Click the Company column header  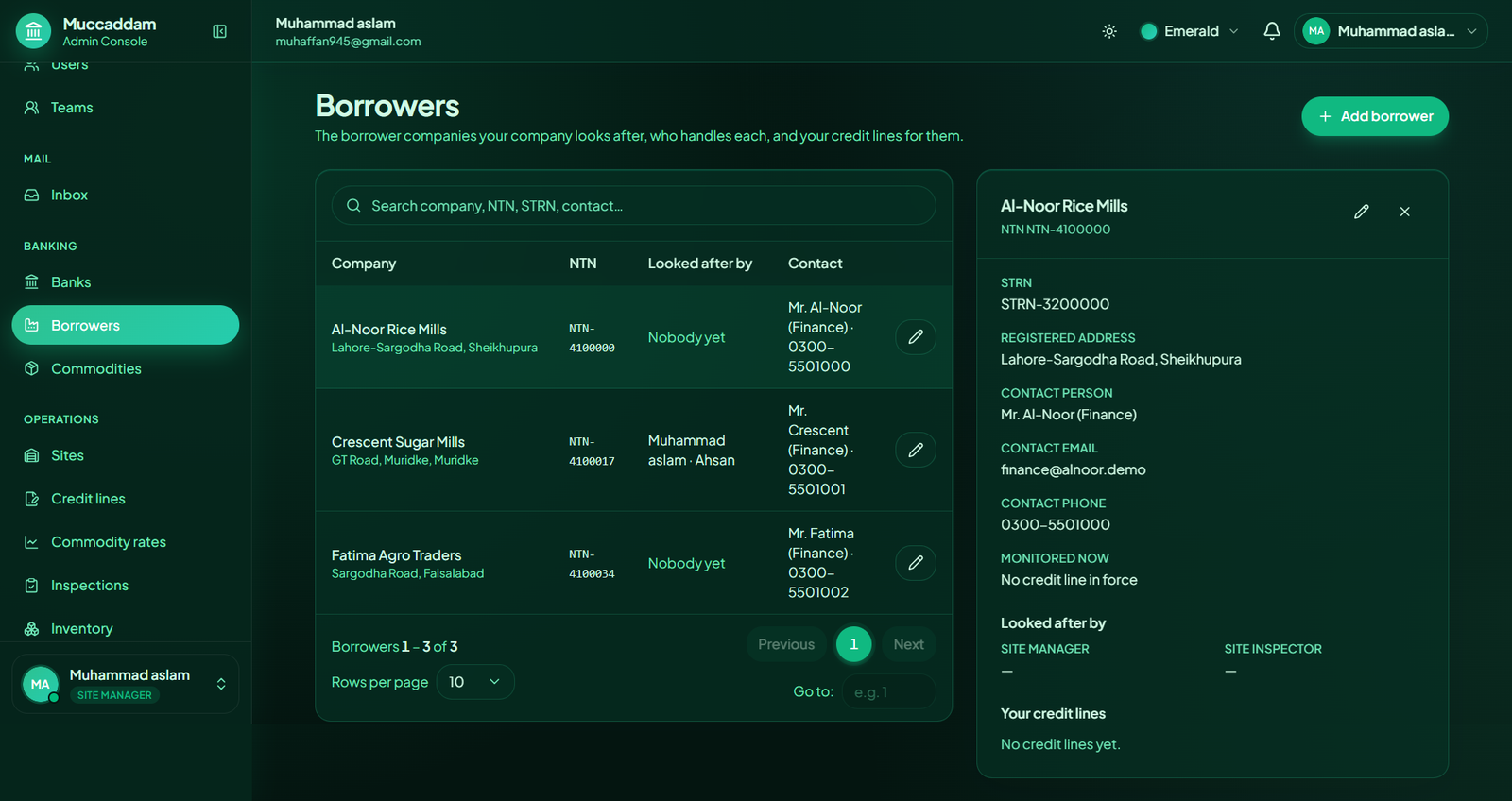point(364,264)
